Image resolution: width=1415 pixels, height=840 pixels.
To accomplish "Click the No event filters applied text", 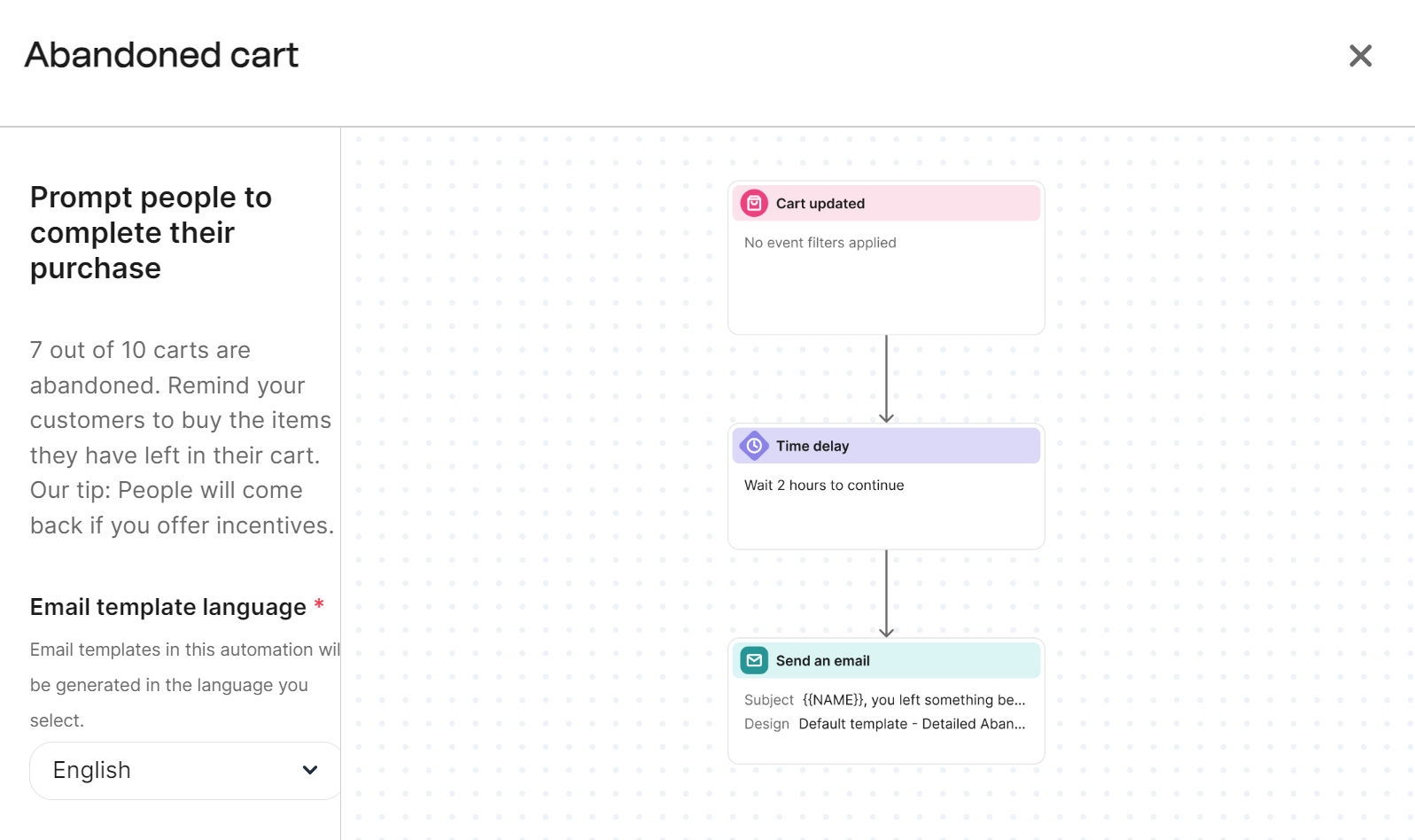I will pos(820,242).
